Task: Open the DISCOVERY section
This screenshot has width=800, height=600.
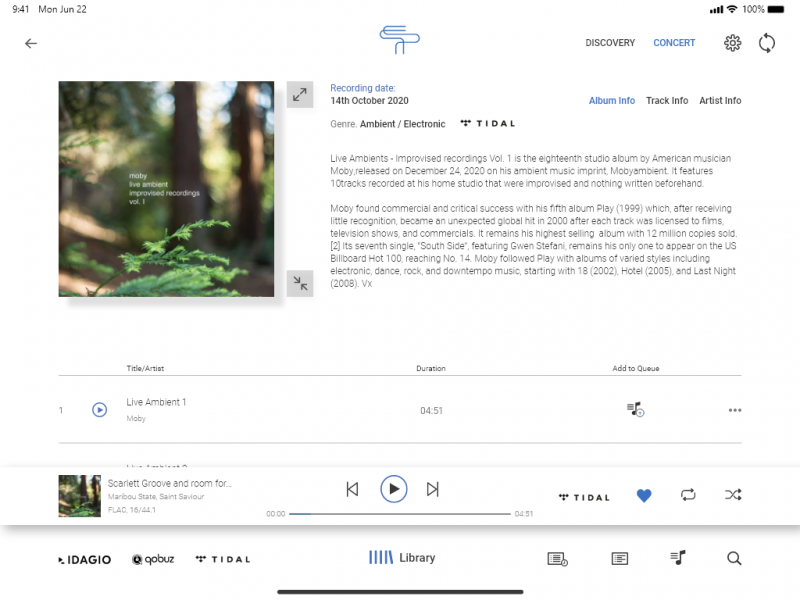Action: click(610, 43)
